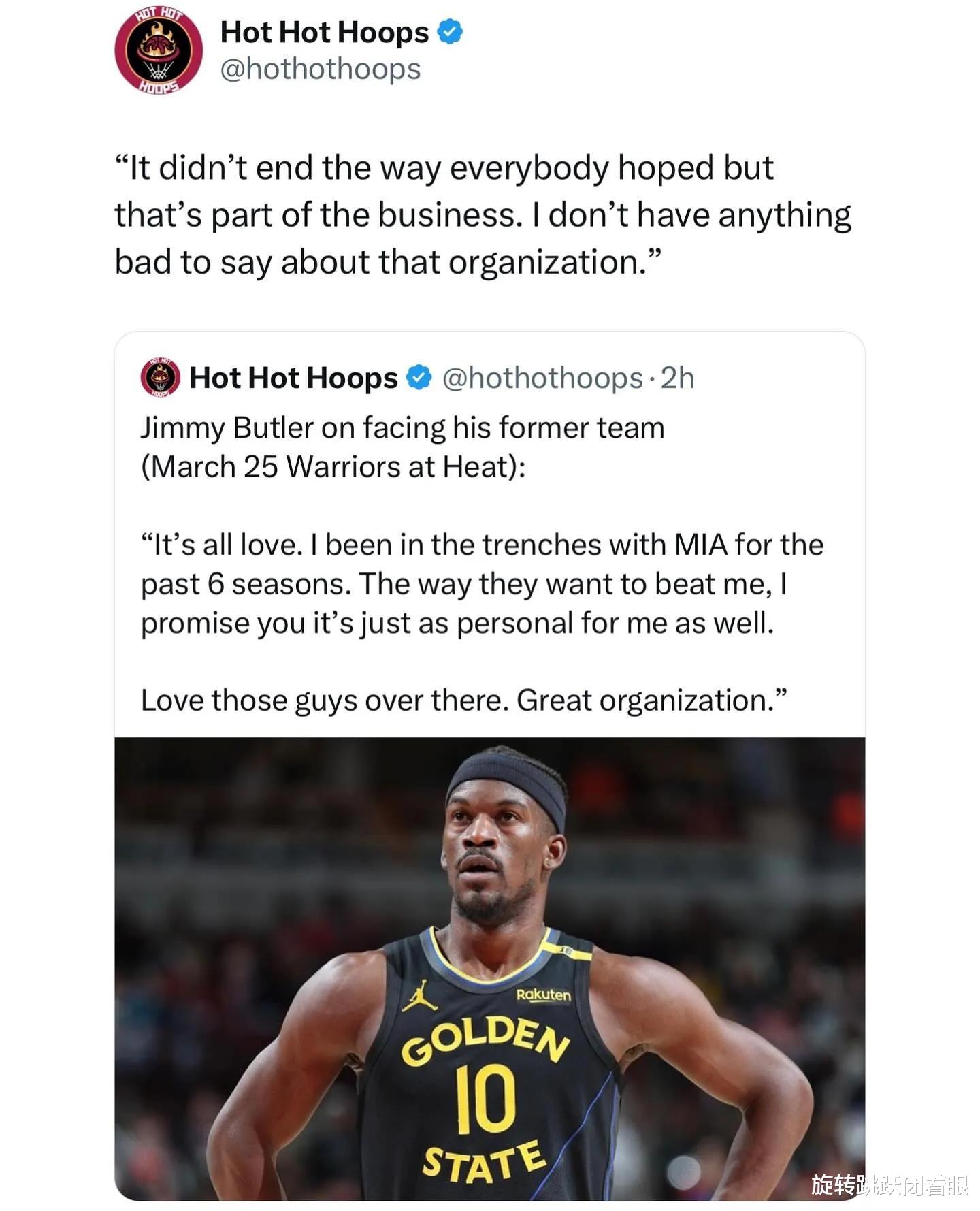This screenshot has height=1211, width=980.
Task: Click the verified badge in the quoted tweet
Action: point(419,377)
